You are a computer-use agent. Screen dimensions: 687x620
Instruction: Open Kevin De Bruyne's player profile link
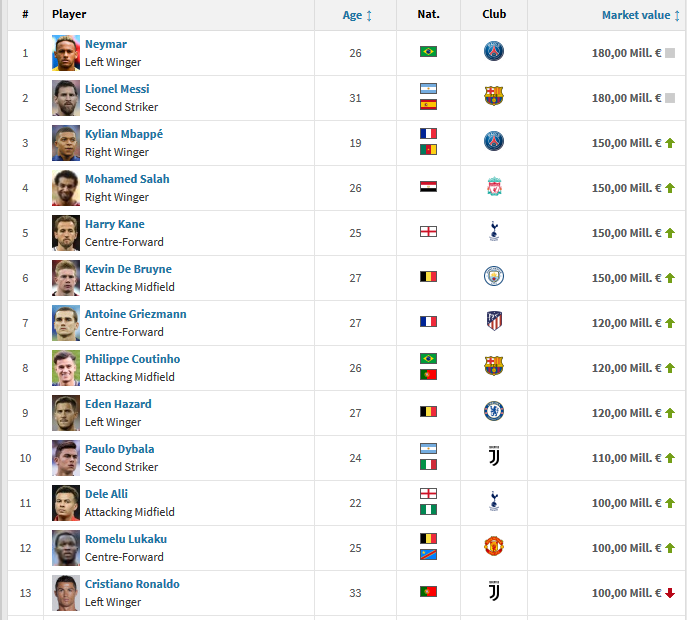[128, 269]
